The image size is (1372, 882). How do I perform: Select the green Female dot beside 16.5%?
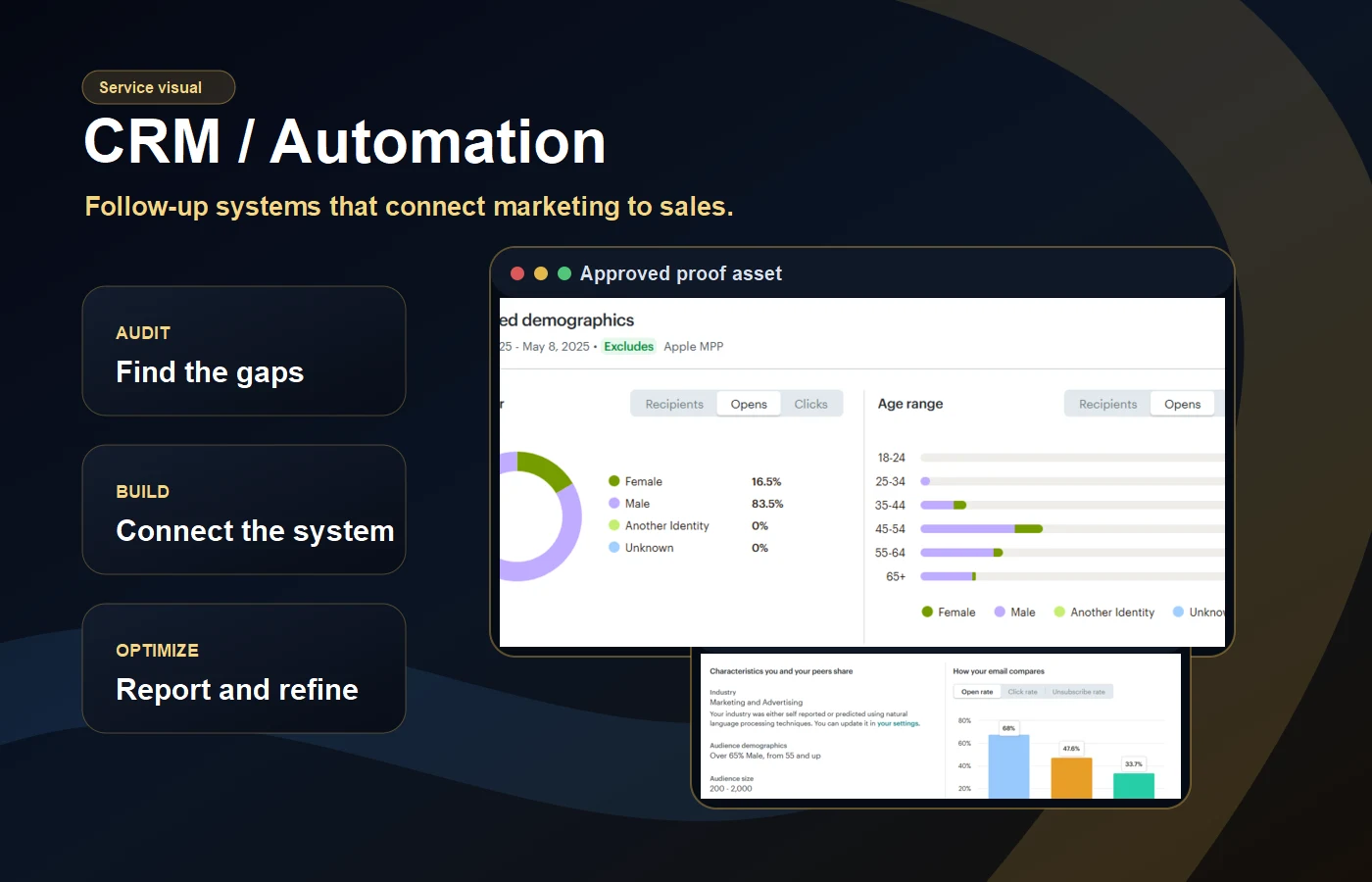[614, 481]
